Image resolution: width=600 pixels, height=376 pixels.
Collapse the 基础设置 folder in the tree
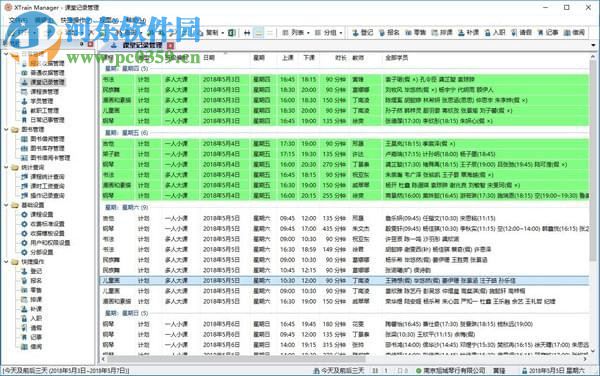(x=6, y=205)
